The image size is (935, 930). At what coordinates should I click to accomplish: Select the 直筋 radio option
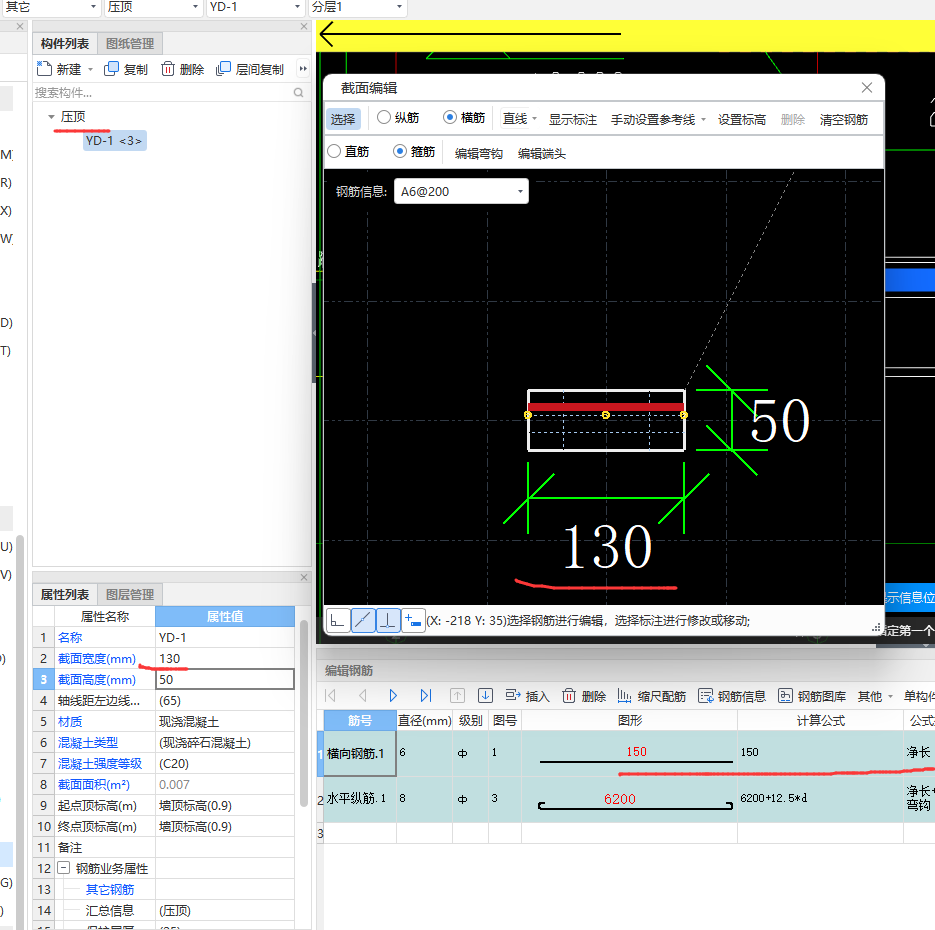pyautogui.click(x=334, y=151)
